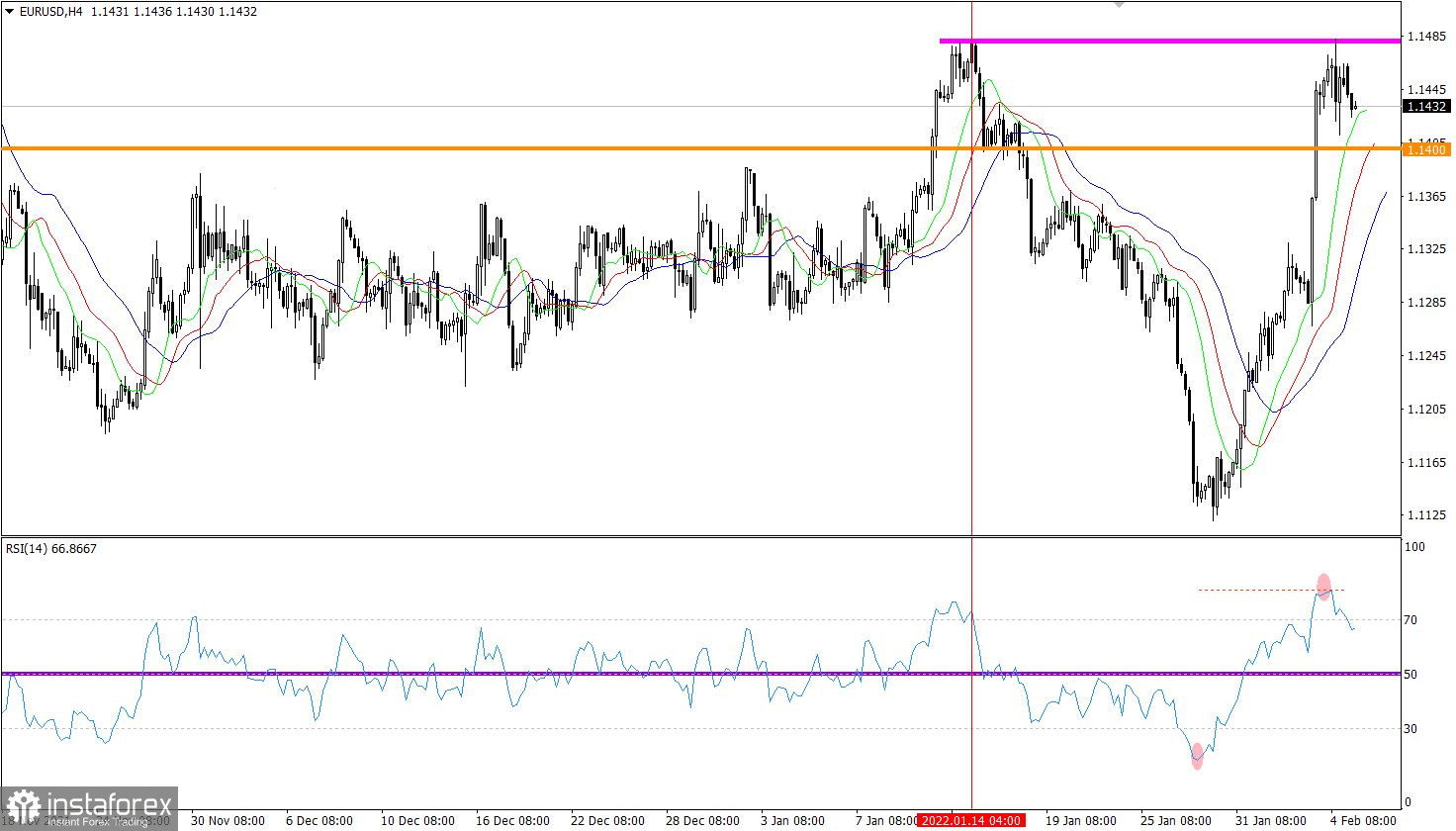1456x831 pixels.
Task: Click the red 2022.01.14 04:00 date label
Action: pos(971,820)
